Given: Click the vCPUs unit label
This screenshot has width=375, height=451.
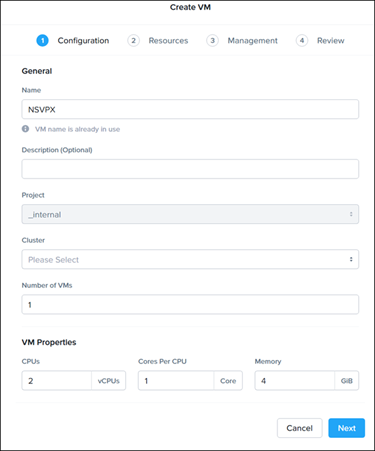Looking at the screenshot, I should coord(109,381).
